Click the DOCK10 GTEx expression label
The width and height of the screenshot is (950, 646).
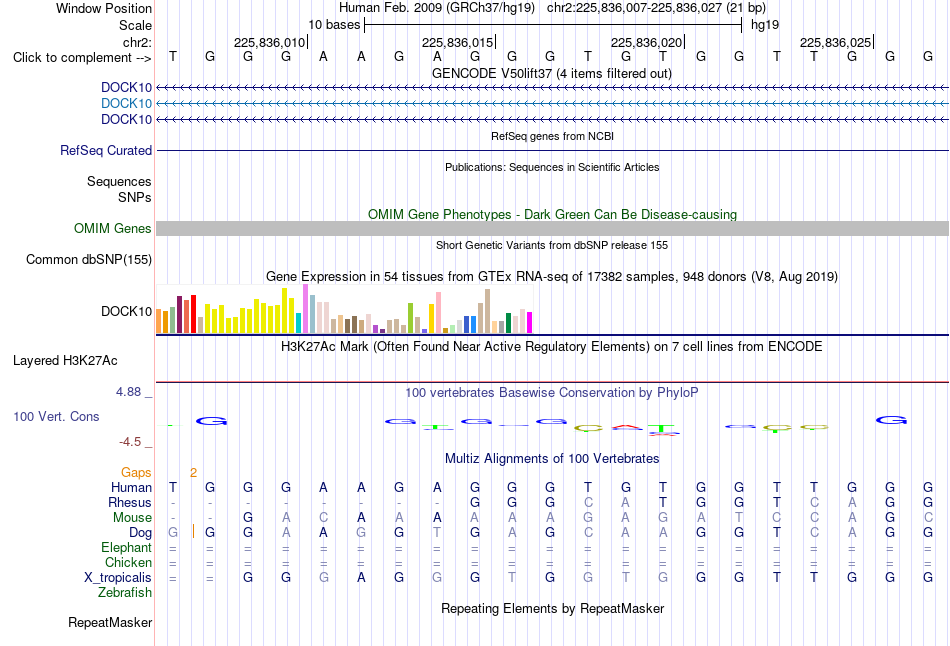click(x=127, y=311)
